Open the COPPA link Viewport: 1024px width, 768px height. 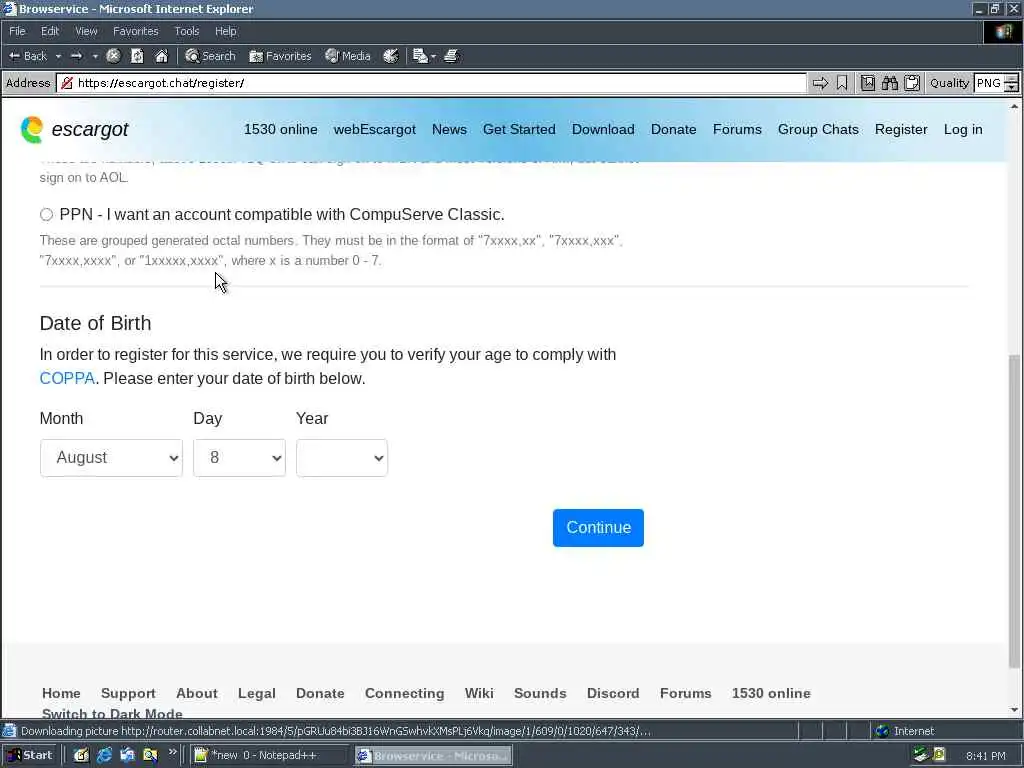[67, 379]
